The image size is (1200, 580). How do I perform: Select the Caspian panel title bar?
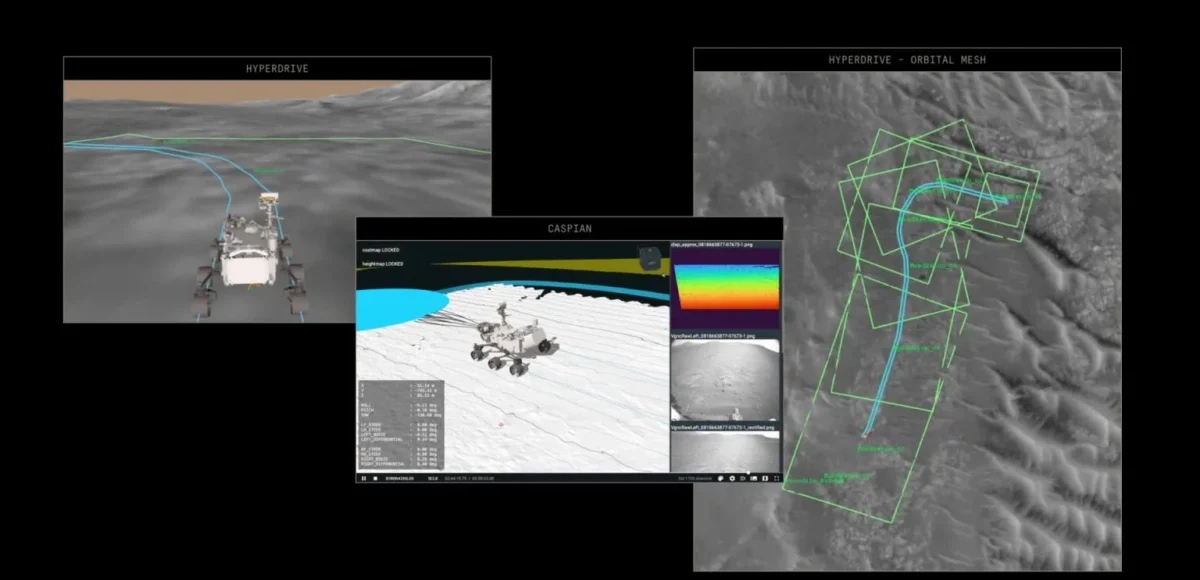pyautogui.click(x=568, y=228)
